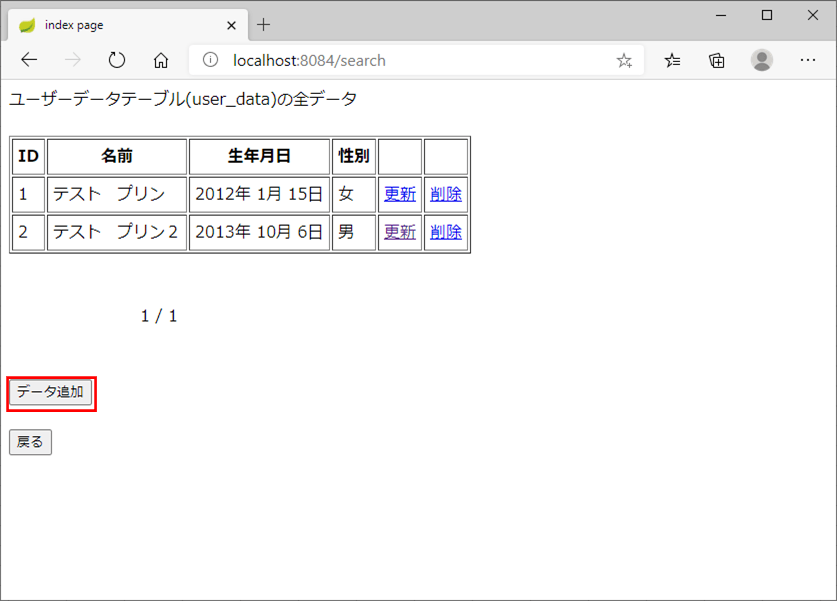Maximize the browser window
This screenshot has width=837, height=601.
click(767, 15)
